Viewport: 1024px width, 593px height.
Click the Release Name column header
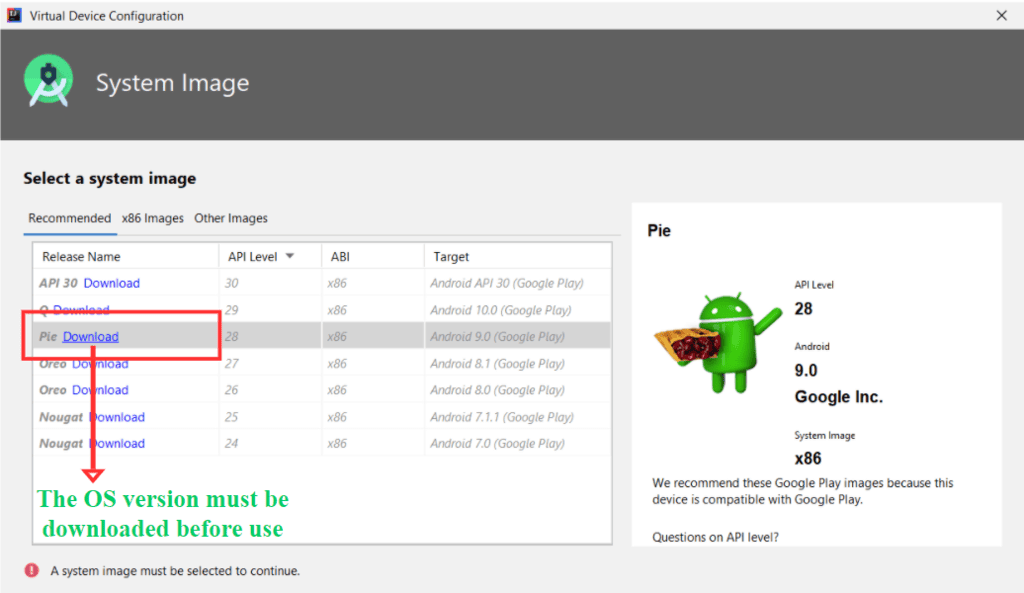coord(82,257)
